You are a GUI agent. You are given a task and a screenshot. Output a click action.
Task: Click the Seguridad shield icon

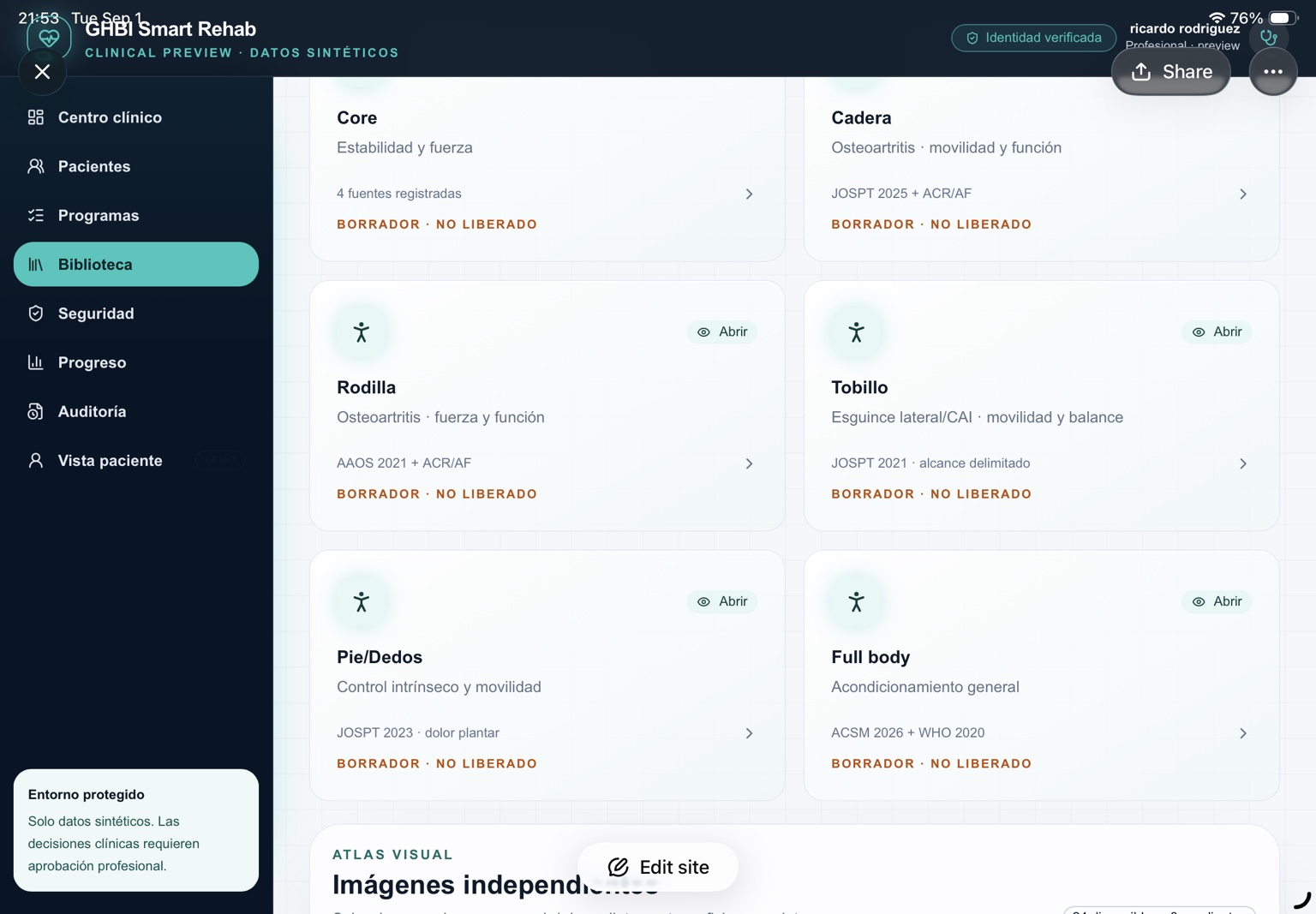click(35, 314)
